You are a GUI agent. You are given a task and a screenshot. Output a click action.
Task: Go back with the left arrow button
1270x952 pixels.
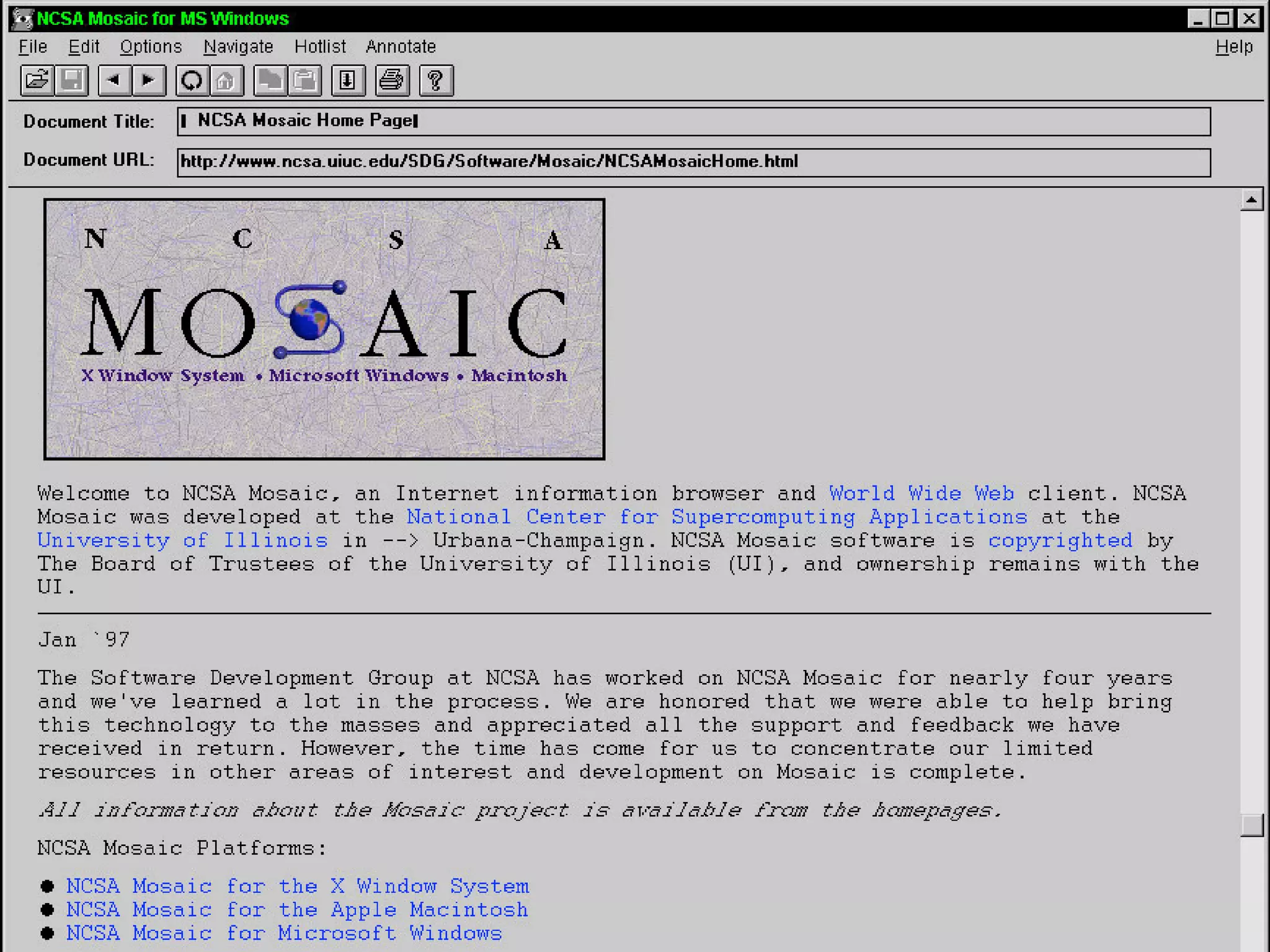pos(114,81)
